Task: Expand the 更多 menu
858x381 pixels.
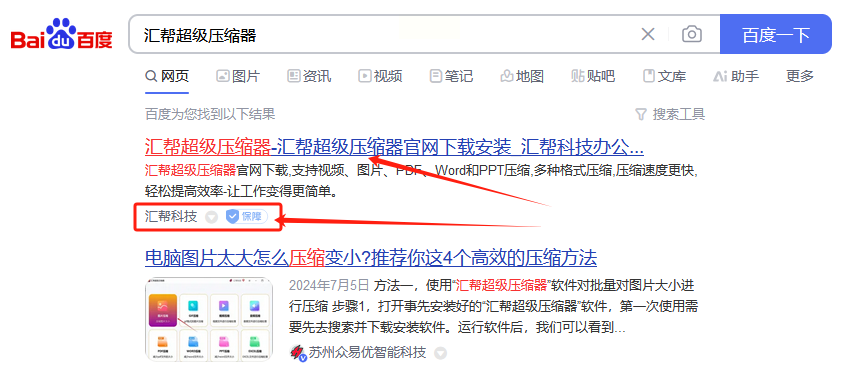Action: point(800,76)
